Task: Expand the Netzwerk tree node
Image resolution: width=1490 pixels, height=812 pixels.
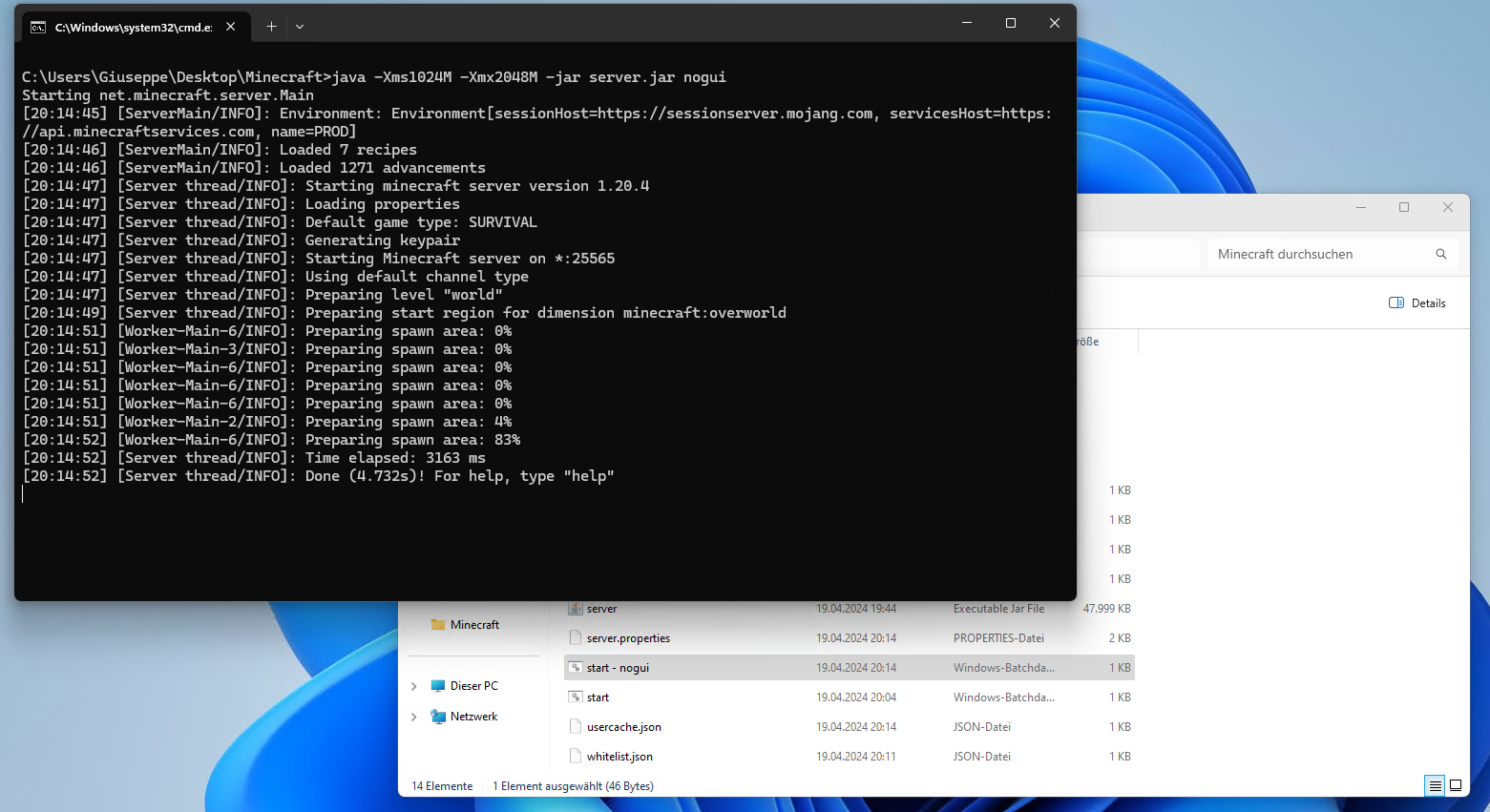Action: click(413, 717)
